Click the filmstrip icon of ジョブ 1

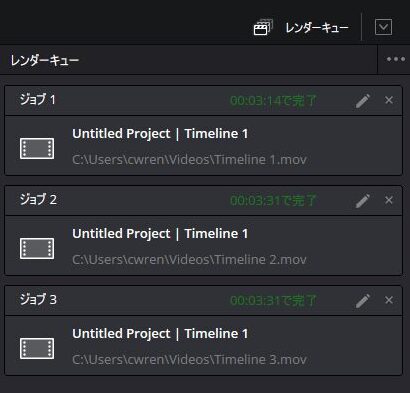(x=37, y=148)
